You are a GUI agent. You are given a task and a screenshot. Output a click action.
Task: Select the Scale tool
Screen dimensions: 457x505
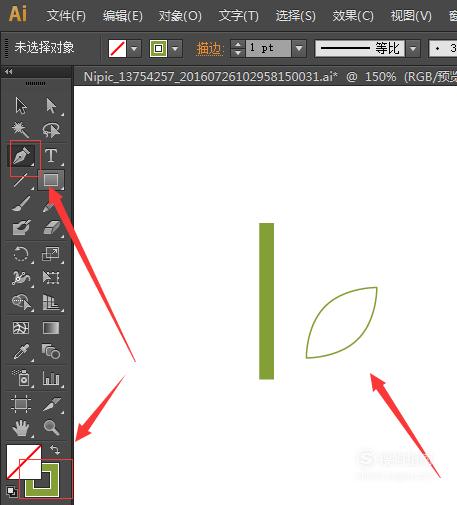point(51,254)
